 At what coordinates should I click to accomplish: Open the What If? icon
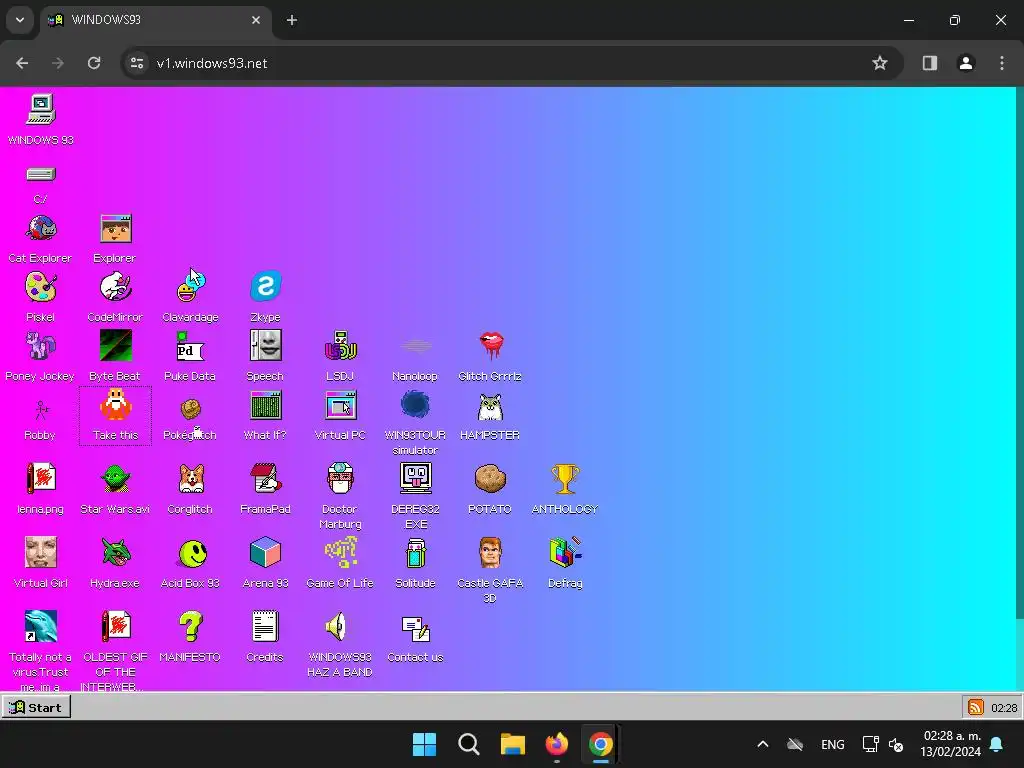tap(265, 406)
